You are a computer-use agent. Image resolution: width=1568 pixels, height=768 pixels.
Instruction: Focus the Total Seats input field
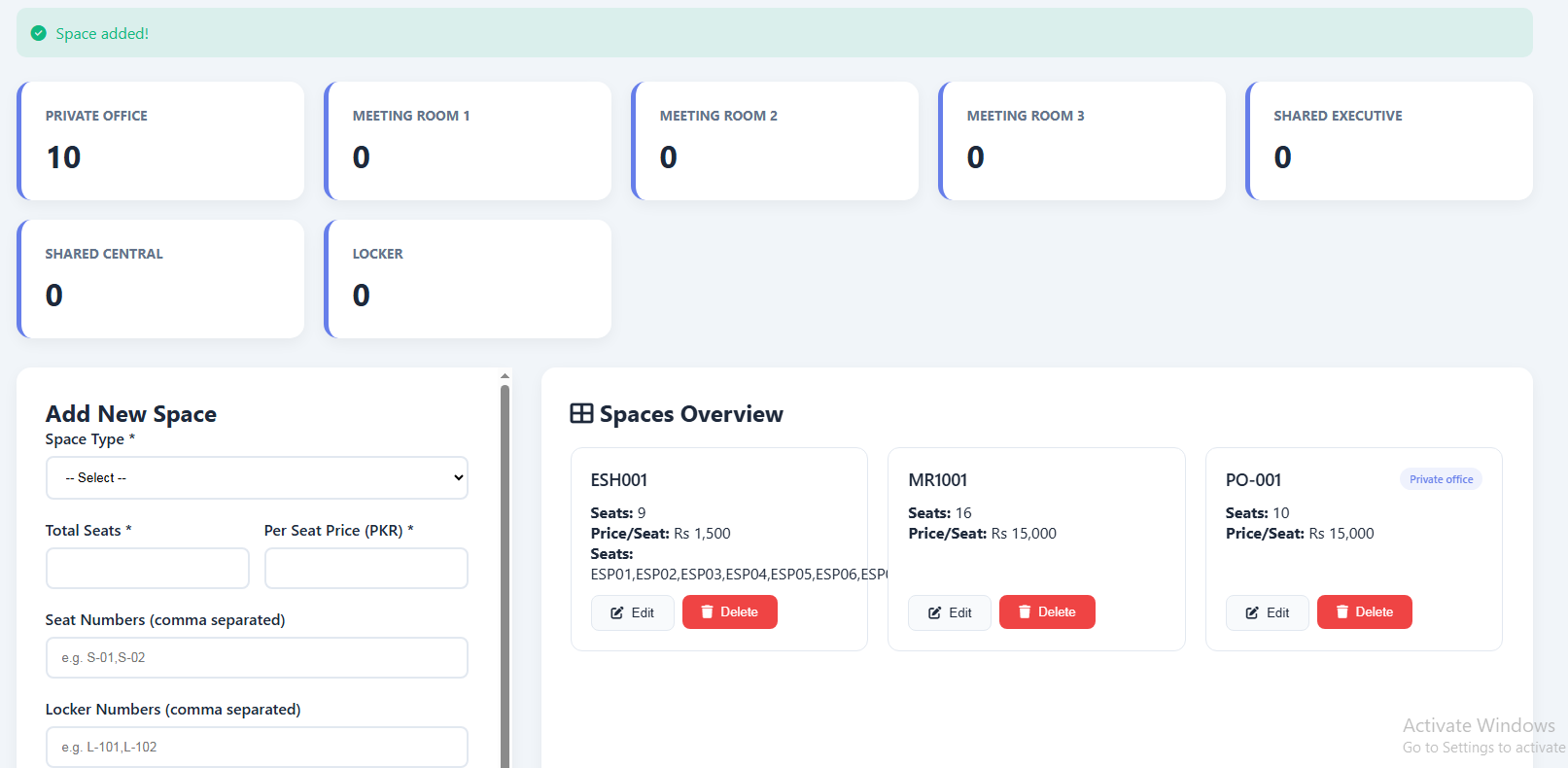pyautogui.click(x=148, y=568)
